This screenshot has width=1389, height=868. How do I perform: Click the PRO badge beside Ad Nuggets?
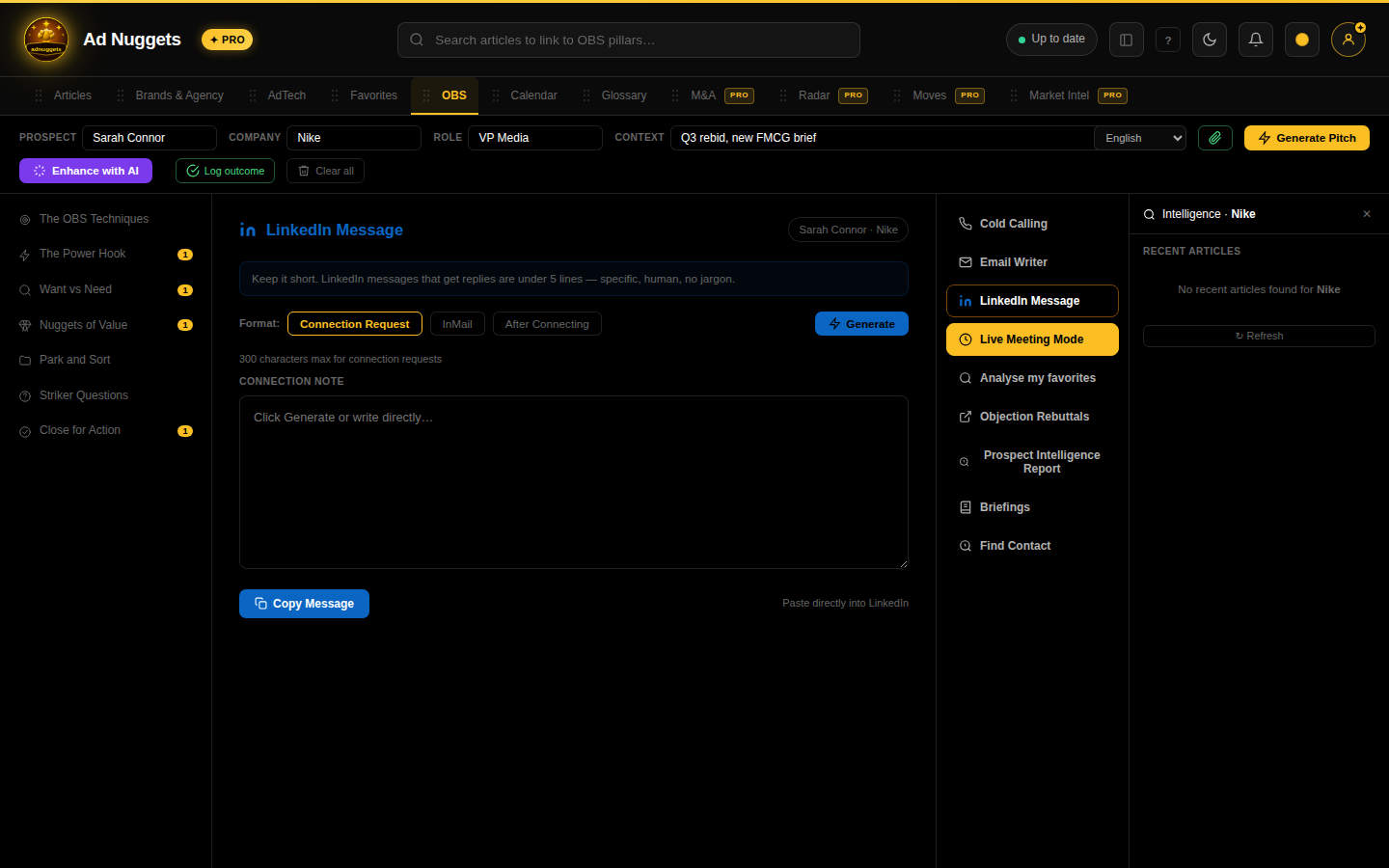[x=227, y=40]
